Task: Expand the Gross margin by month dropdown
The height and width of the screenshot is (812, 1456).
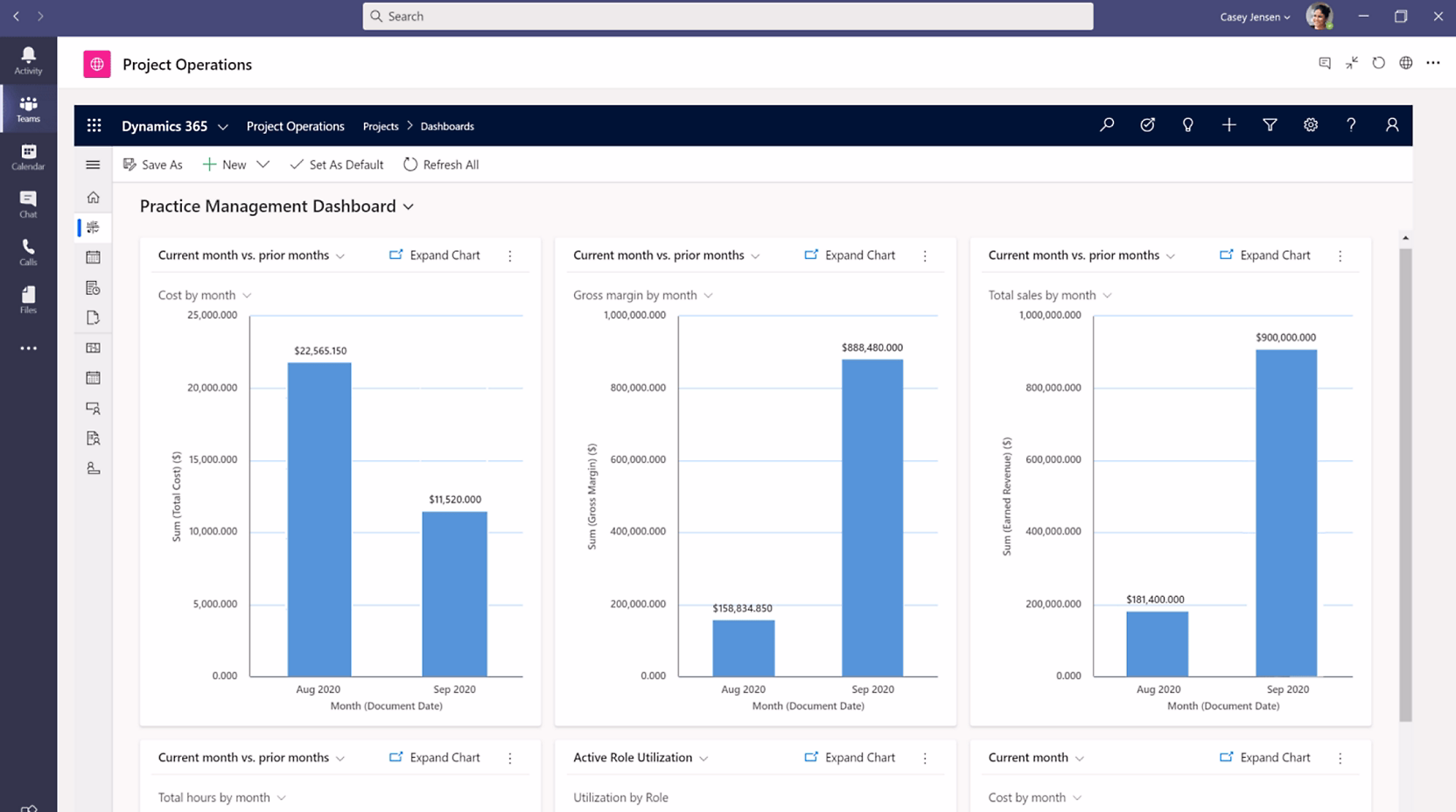Action: [x=708, y=296]
